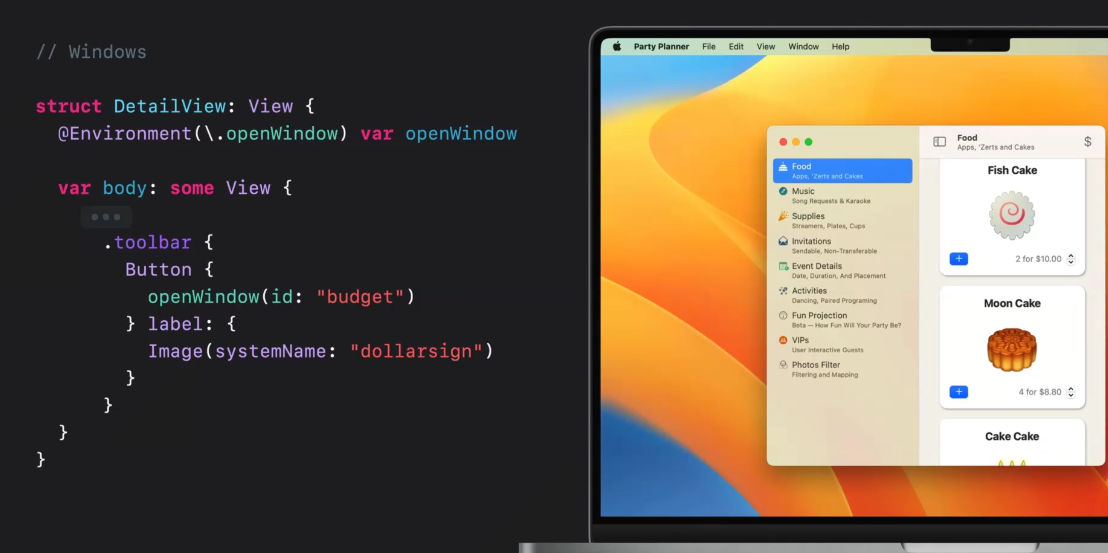Add Fish Cake with the plus button
Viewport: 1108px width, 553px height.
(959, 259)
